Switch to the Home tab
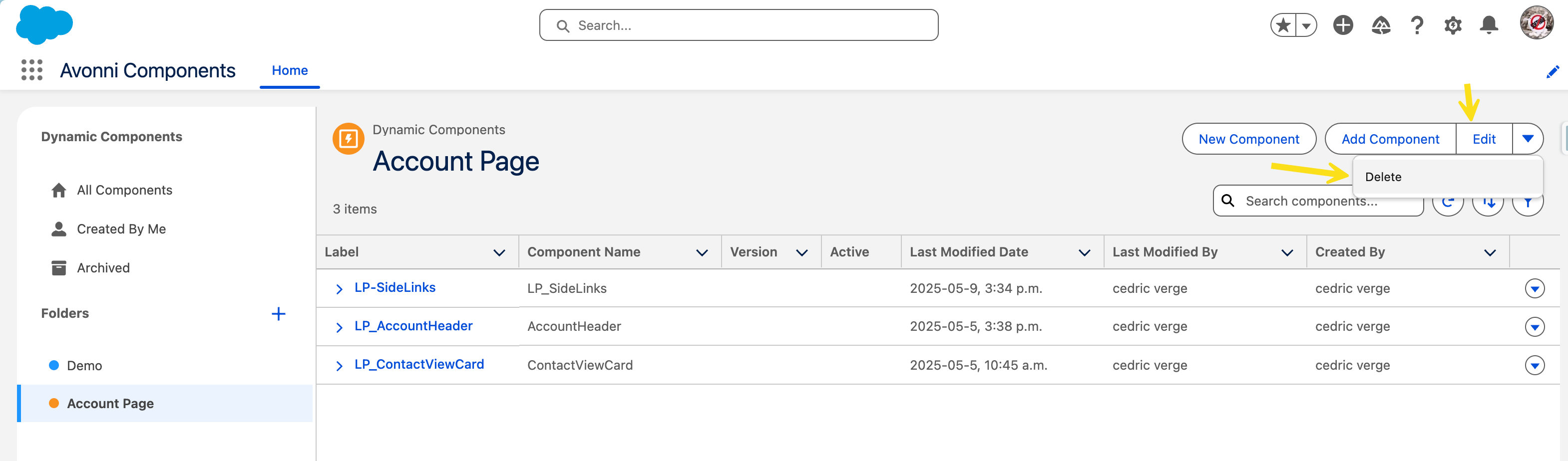This screenshot has height=461, width=1568. click(x=290, y=70)
